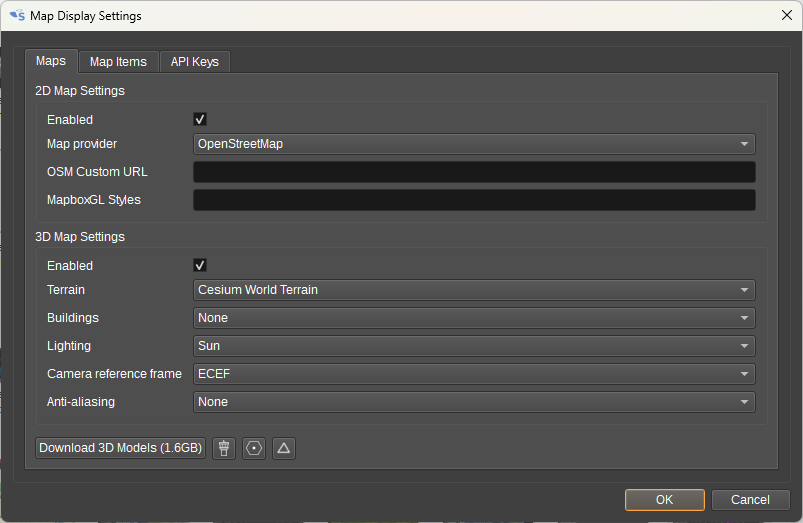
Task: Close the Map Display Settings dialog
Action: tap(787, 15)
